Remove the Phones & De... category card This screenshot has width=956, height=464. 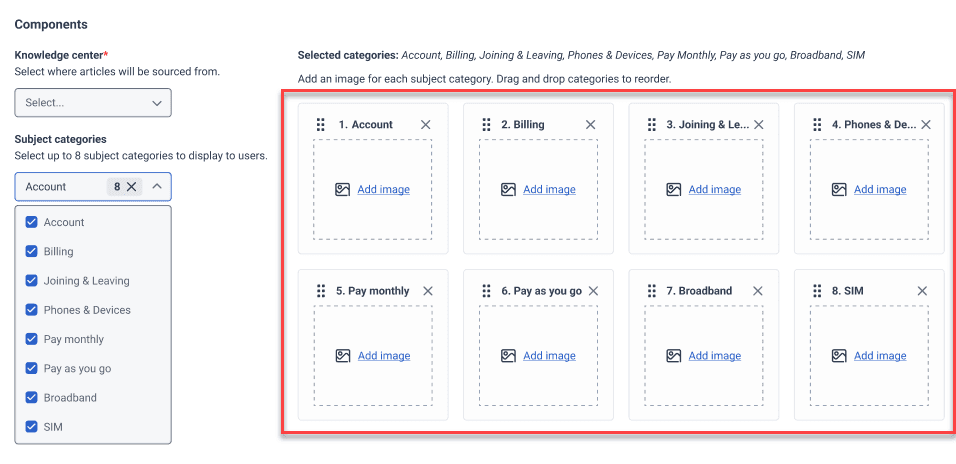[926, 124]
